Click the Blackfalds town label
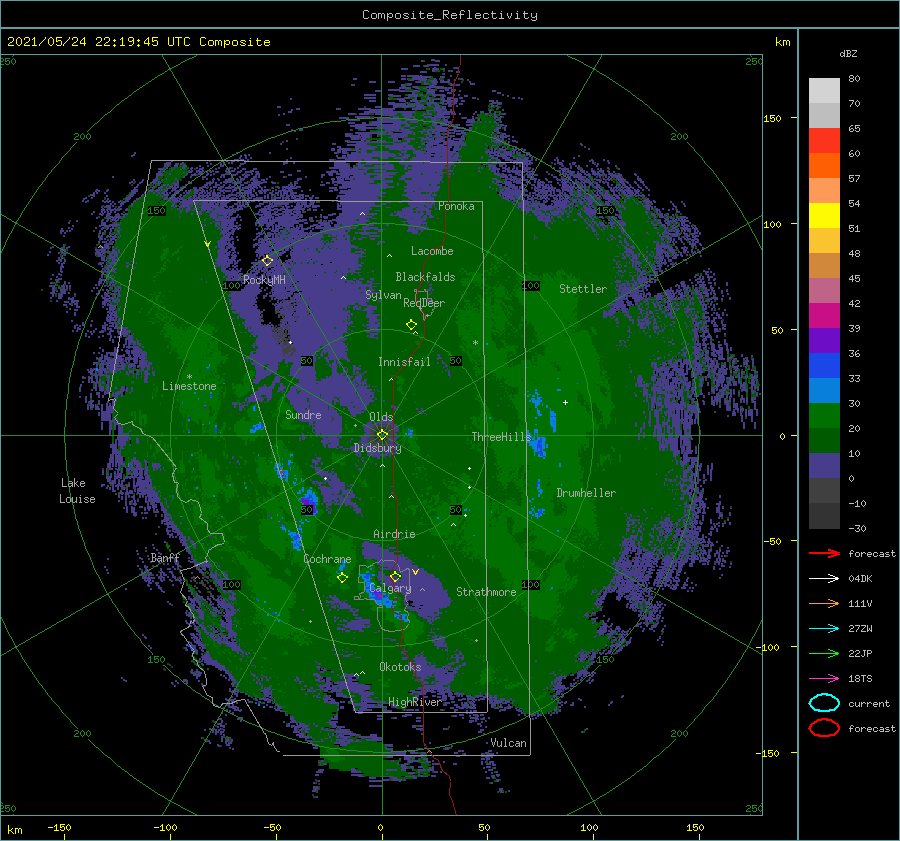Screen dimensions: 900x841 coord(425,277)
